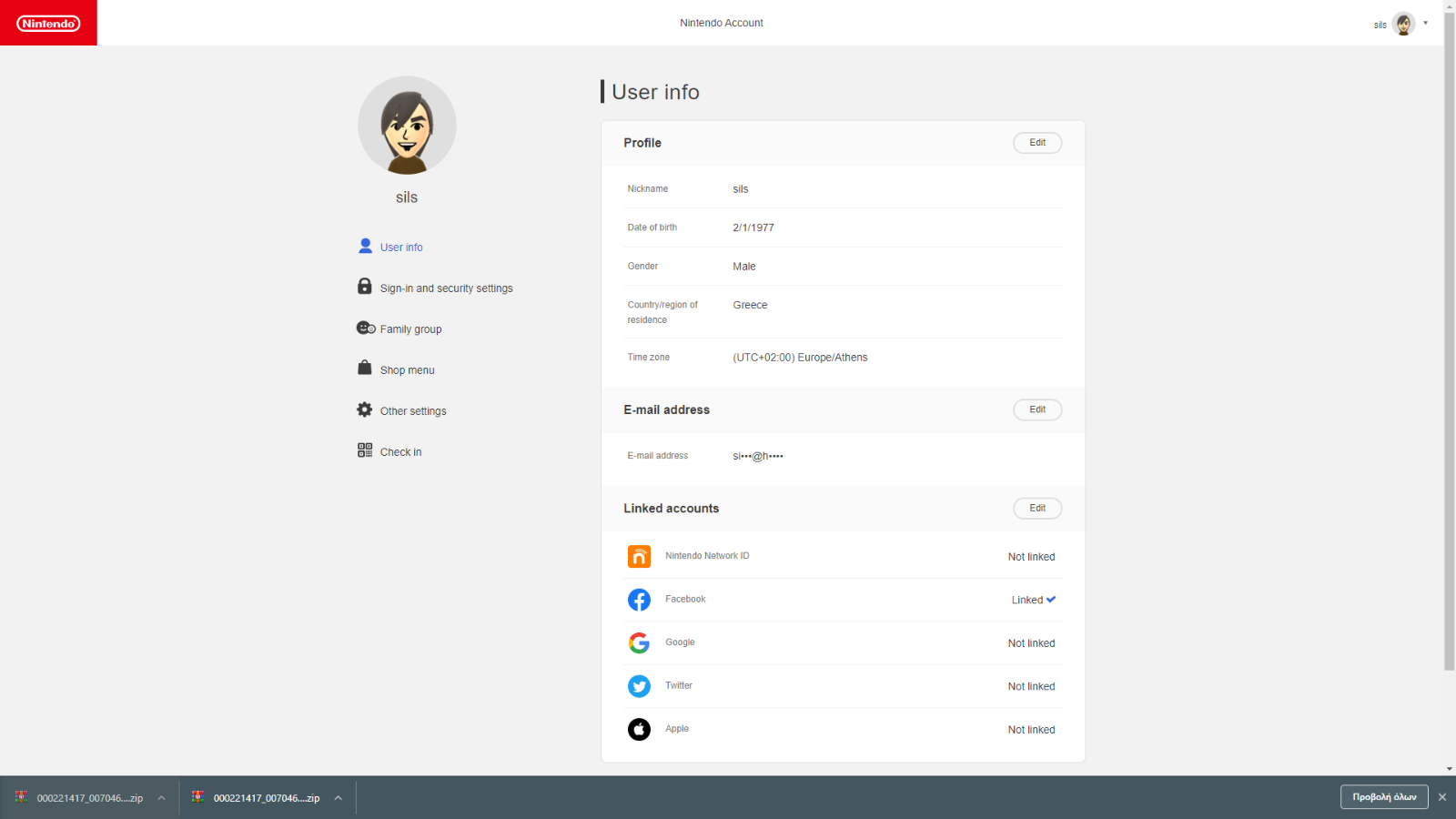
Task: Click the masked e-mail address value
Action: pyautogui.click(x=758, y=456)
